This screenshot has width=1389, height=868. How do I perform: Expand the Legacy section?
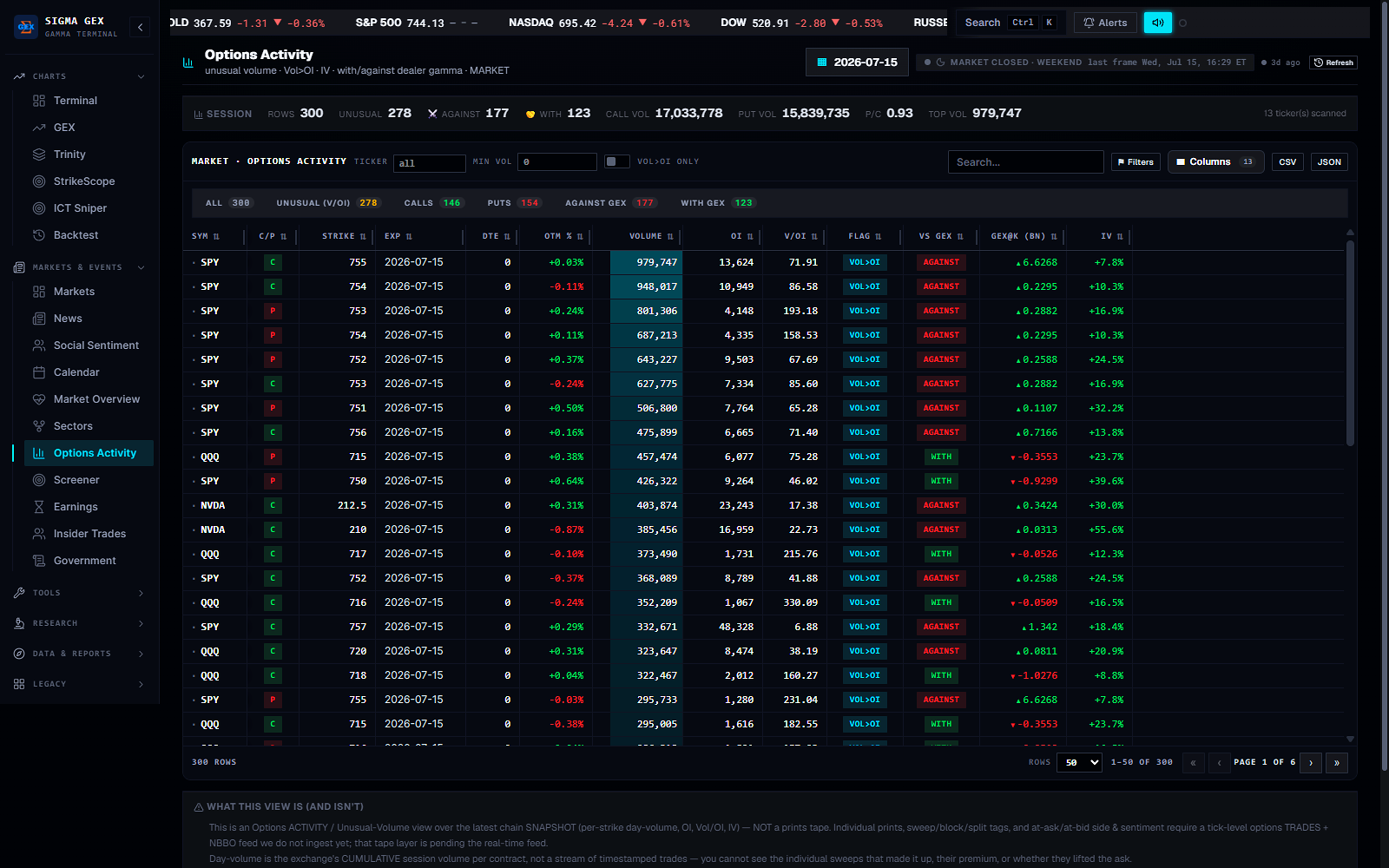pyautogui.click(x=141, y=684)
